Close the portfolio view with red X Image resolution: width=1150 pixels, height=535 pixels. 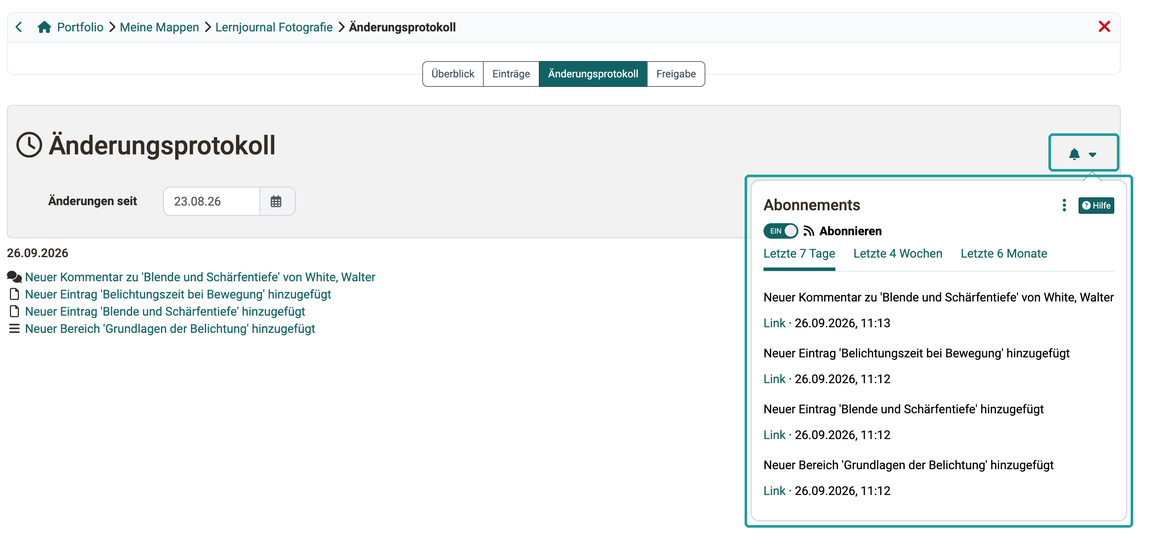point(1105,27)
